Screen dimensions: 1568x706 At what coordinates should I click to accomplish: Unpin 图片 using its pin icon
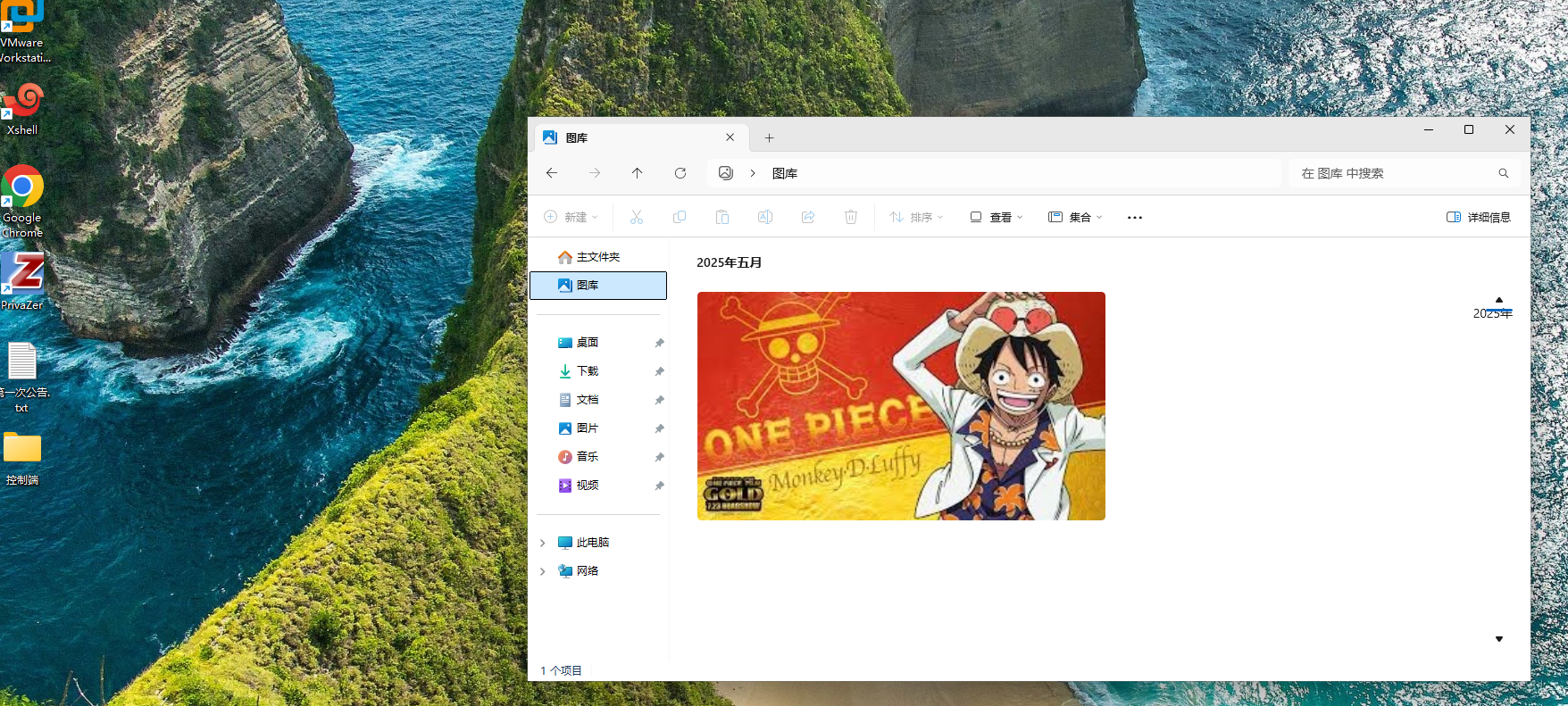(659, 428)
